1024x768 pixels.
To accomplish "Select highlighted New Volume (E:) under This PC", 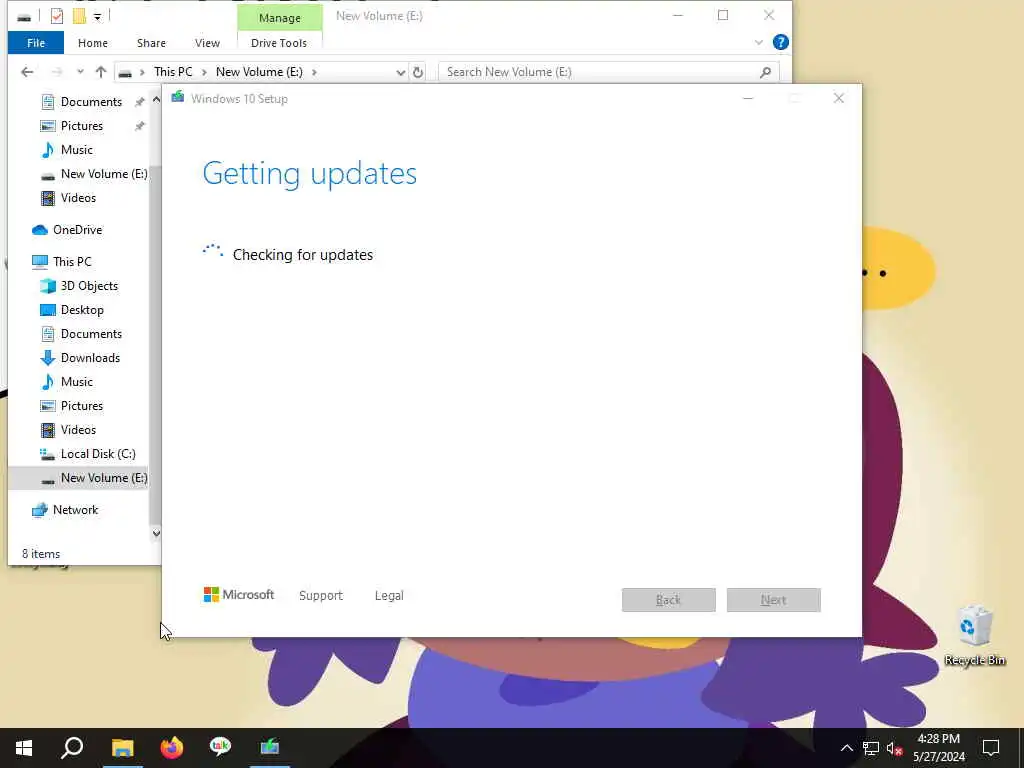I will click(x=104, y=478).
